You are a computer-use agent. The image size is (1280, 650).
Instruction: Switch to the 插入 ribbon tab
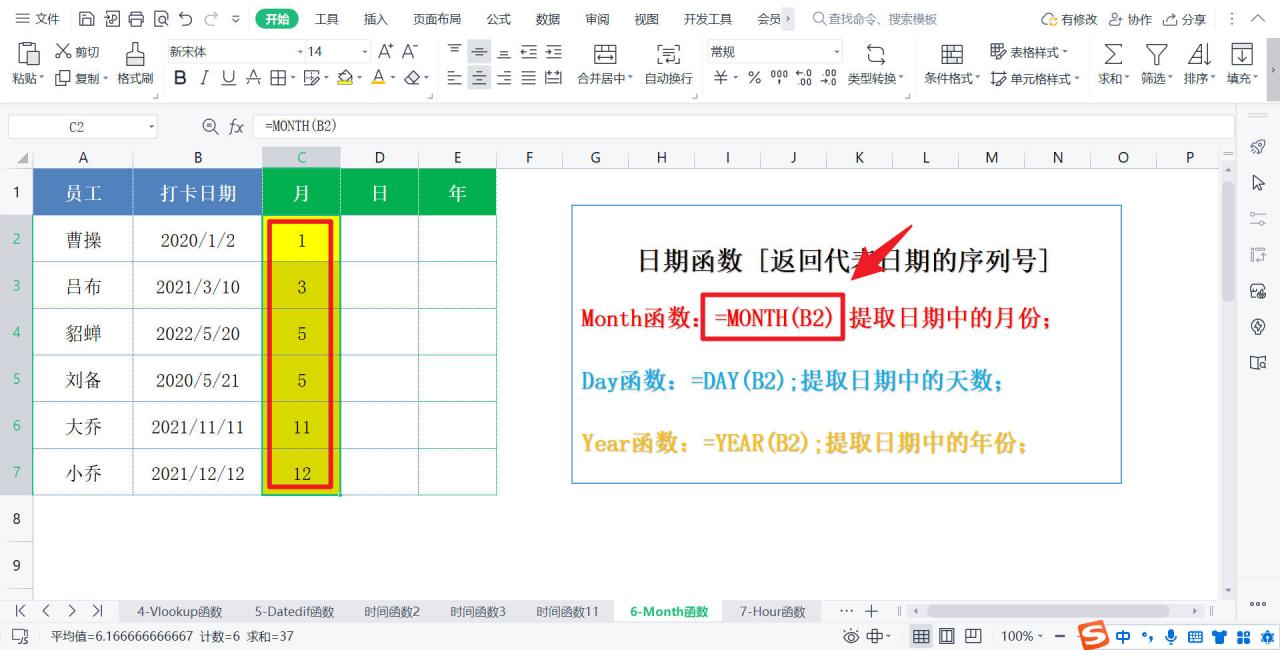coord(376,19)
